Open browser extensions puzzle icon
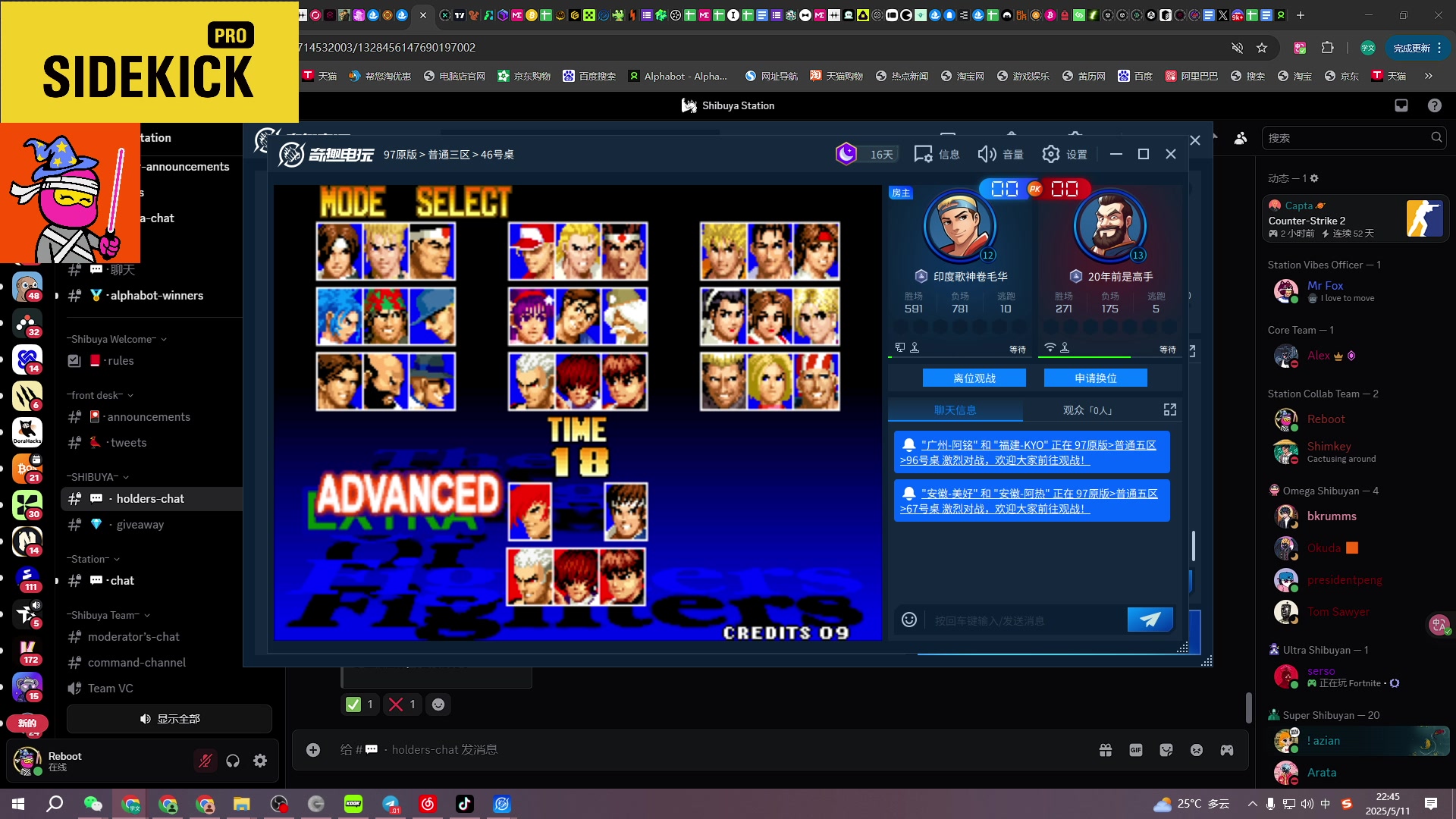Image resolution: width=1456 pixels, height=819 pixels. click(1327, 48)
